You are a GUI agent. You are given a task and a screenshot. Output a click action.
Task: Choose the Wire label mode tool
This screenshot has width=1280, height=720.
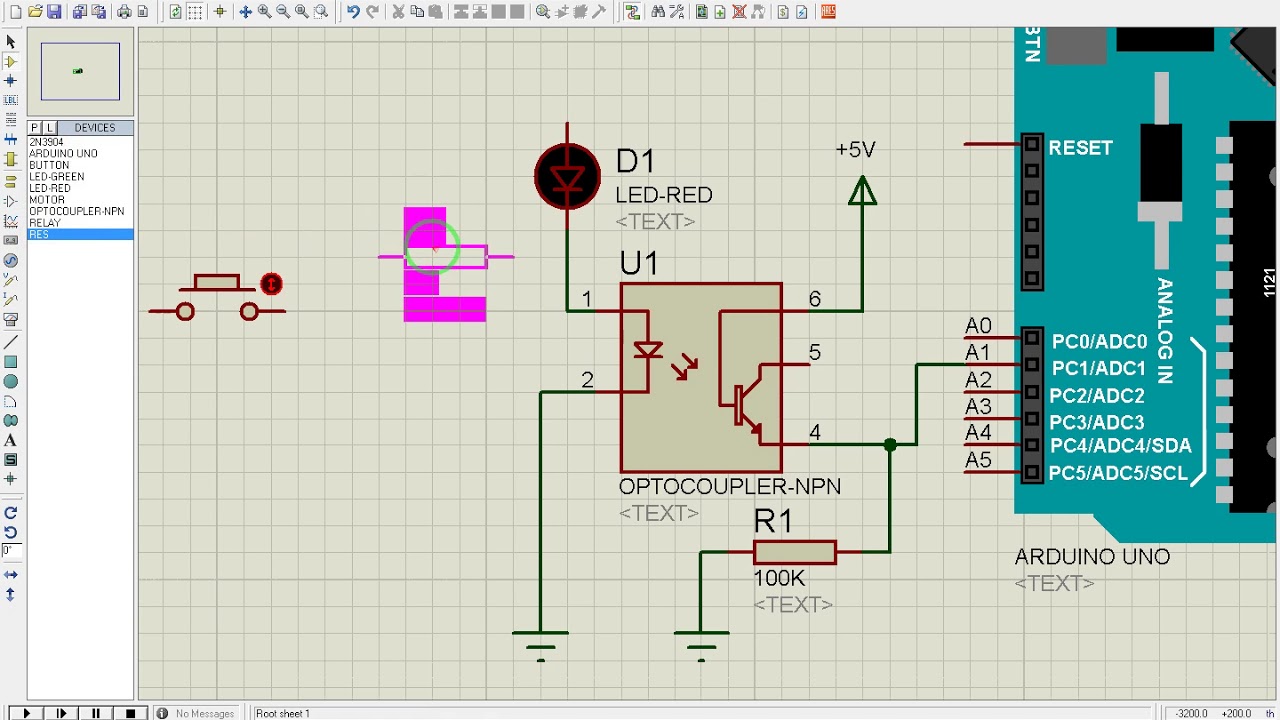(x=11, y=100)
